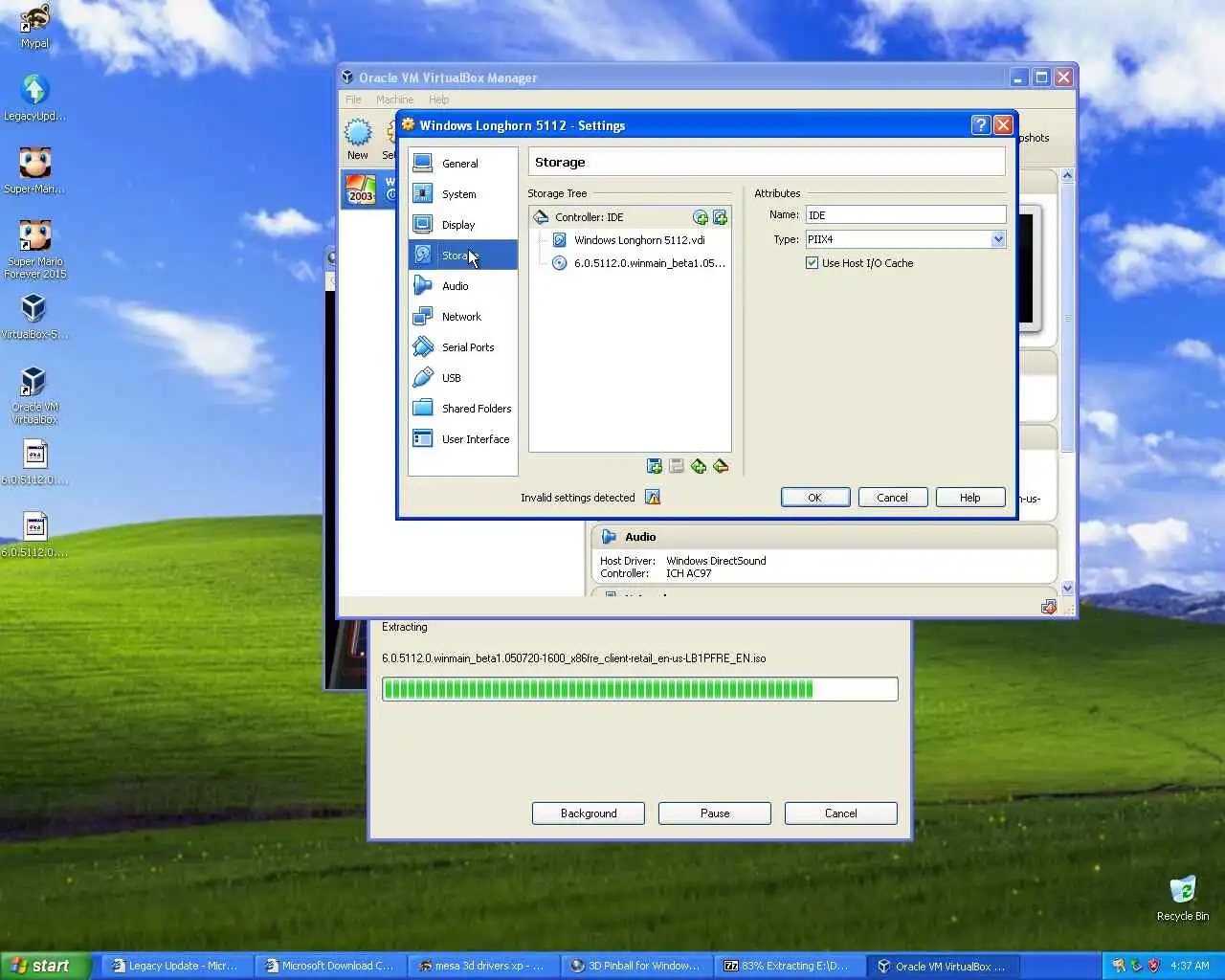Click OK in the settings dialog
The image size is (1225, 980).
(815, 498)
